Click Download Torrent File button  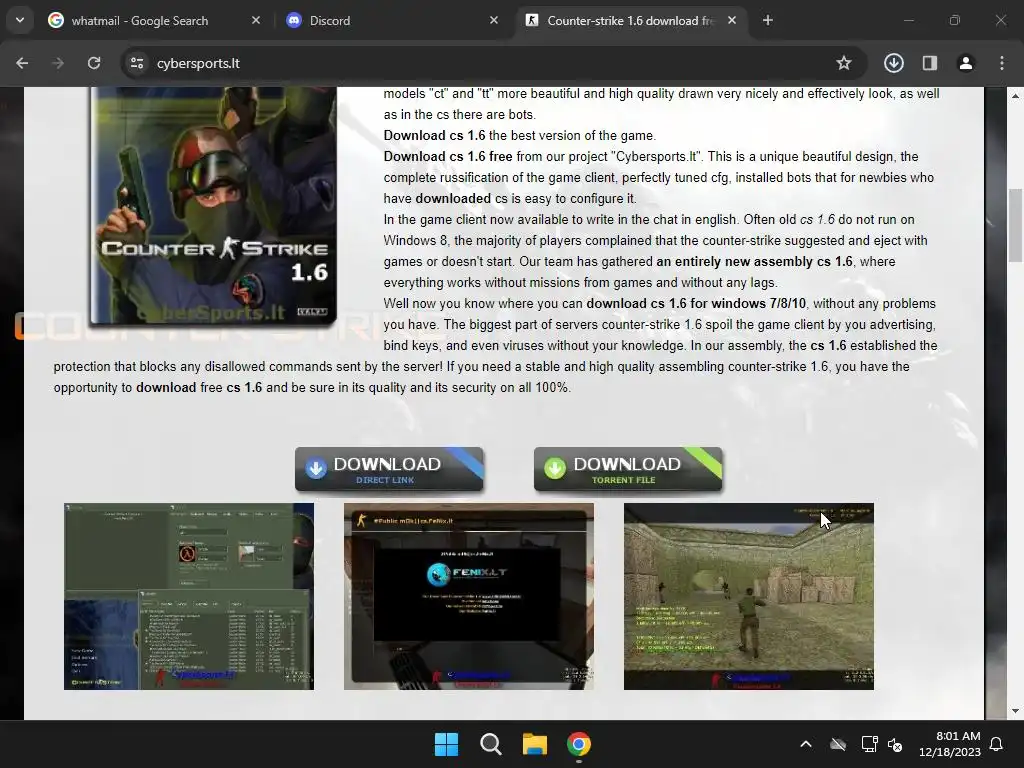(628, 469)
